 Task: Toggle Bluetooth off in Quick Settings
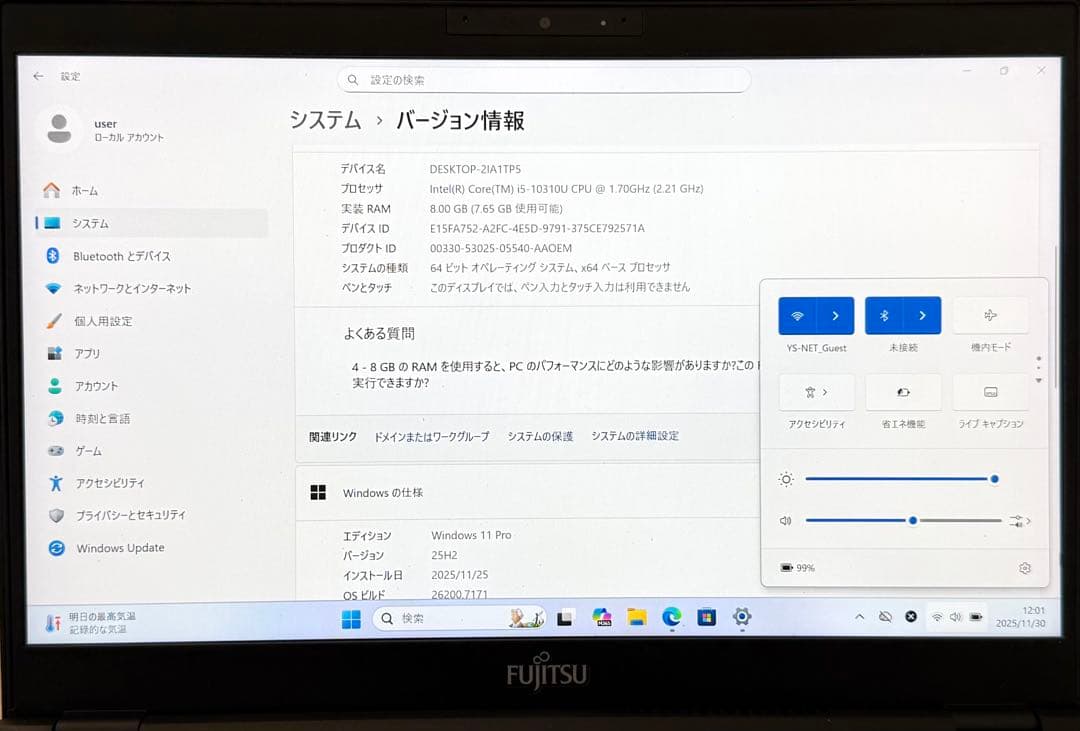coord(884,315)
